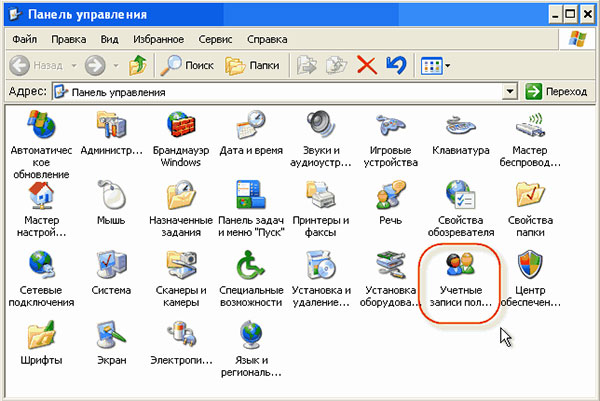The width and height of the screenshot is (600, 401).
Task: Click the Поиск toolbar button
Action: coord(186,65)
